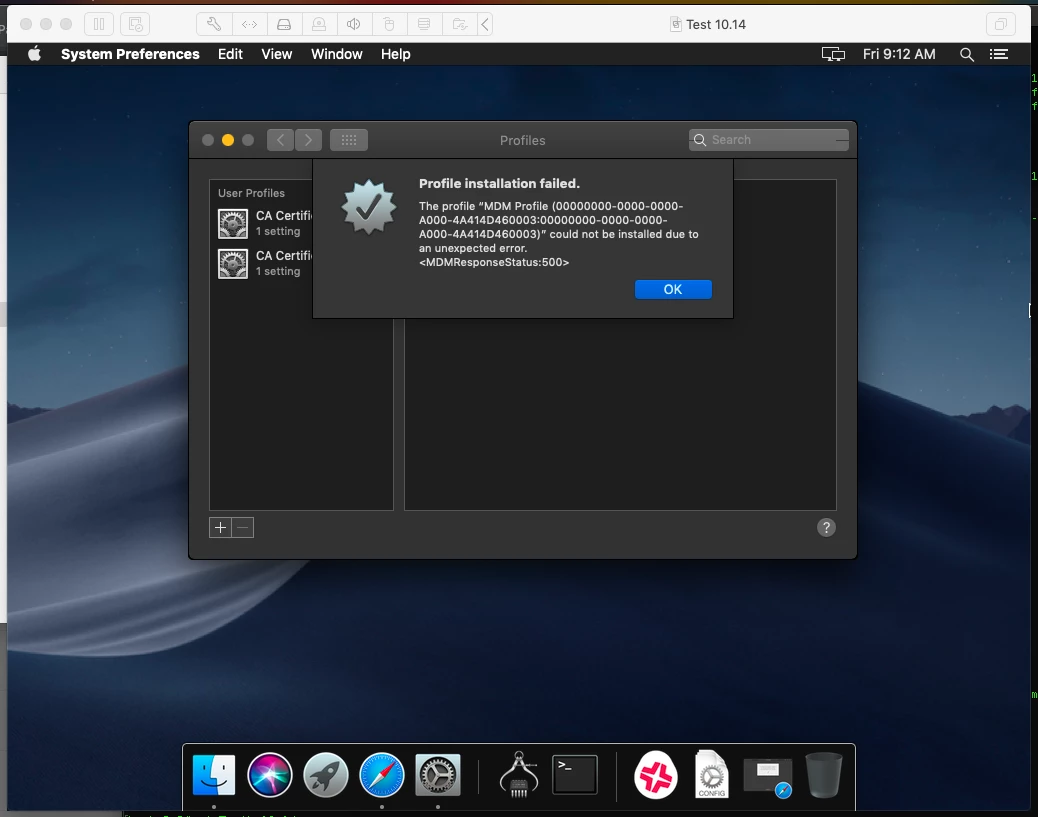Viewport: 1038px width, 817px height.
Task: Open the Apple menu
Action: (34, 54)
